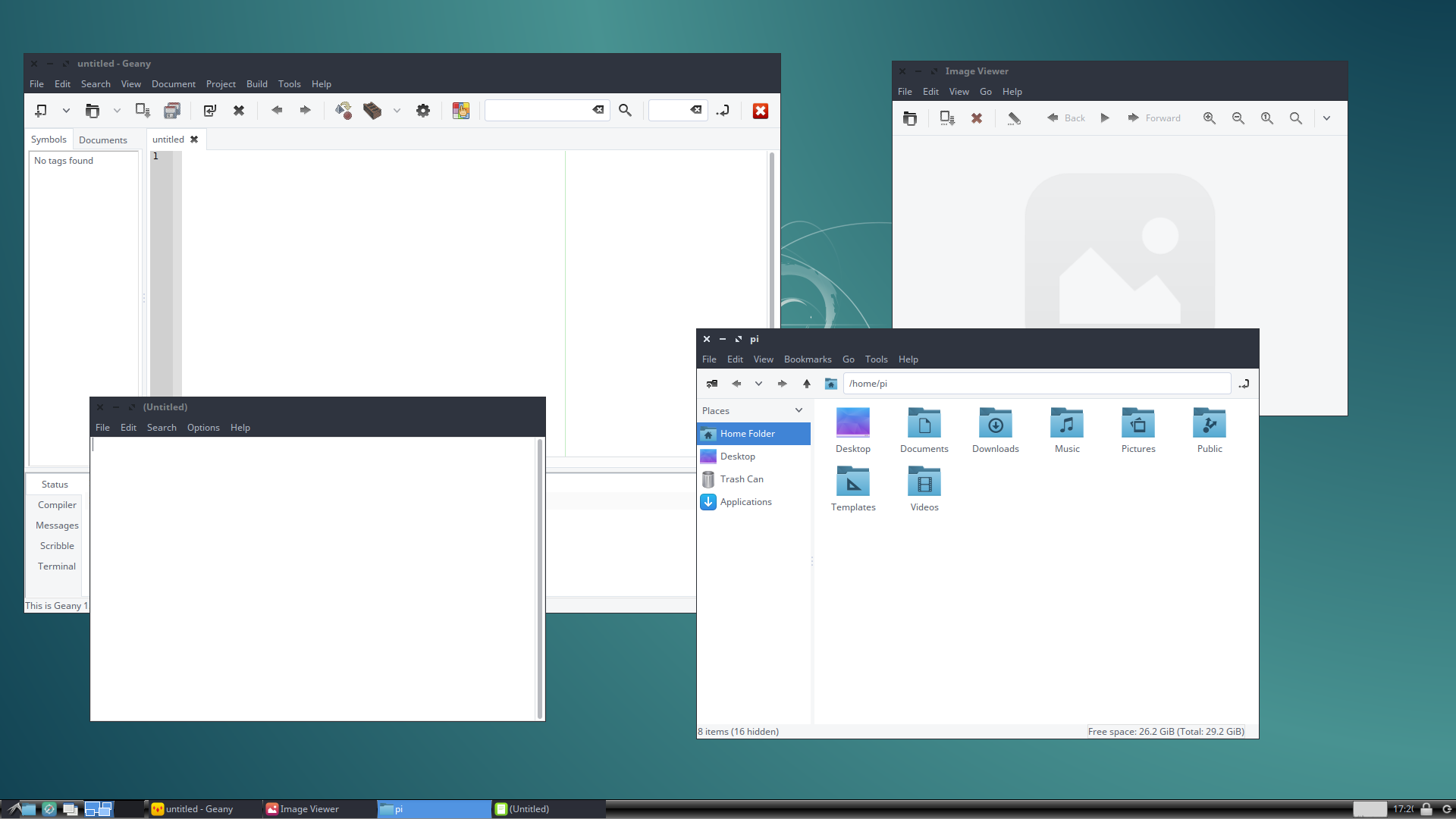Screen dimensions: 1456x819
Task: Select the Scribble tab in Geany
Action: pyautogui.click(x=57, y=546)
